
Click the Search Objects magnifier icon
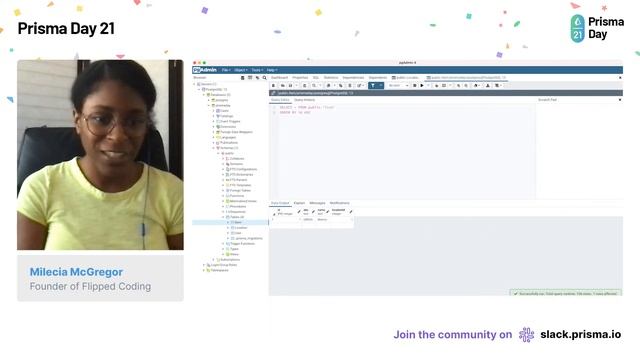(x=264, y=78)
